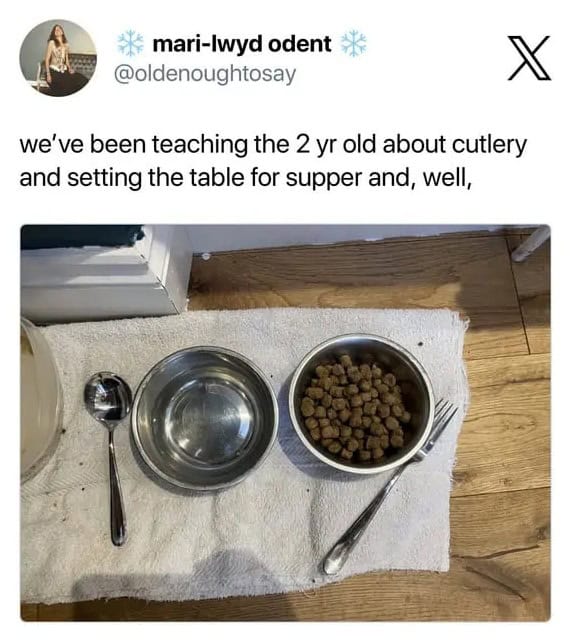Click the bowl filled with kibble
Screen dimensions: 585x644
click(362, 405)
